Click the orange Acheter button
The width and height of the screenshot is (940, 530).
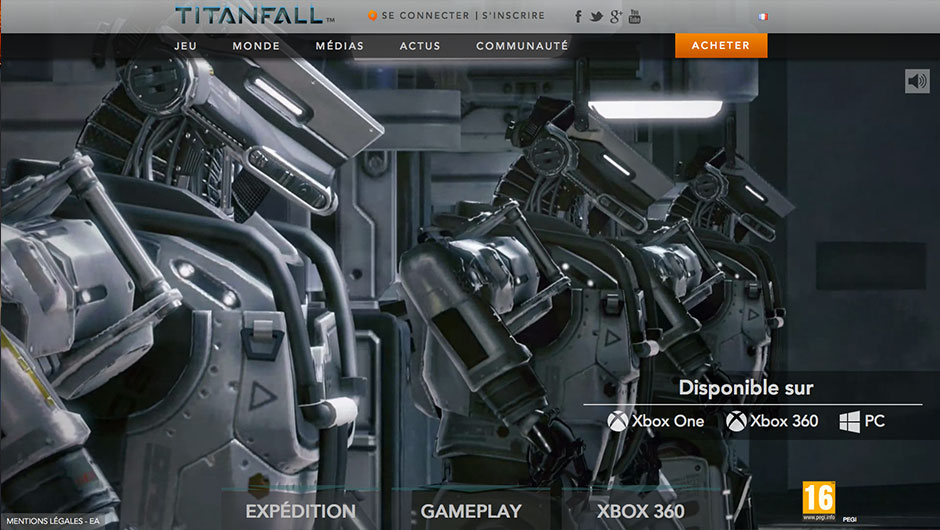pyautogui.click(x=721, y=46)
